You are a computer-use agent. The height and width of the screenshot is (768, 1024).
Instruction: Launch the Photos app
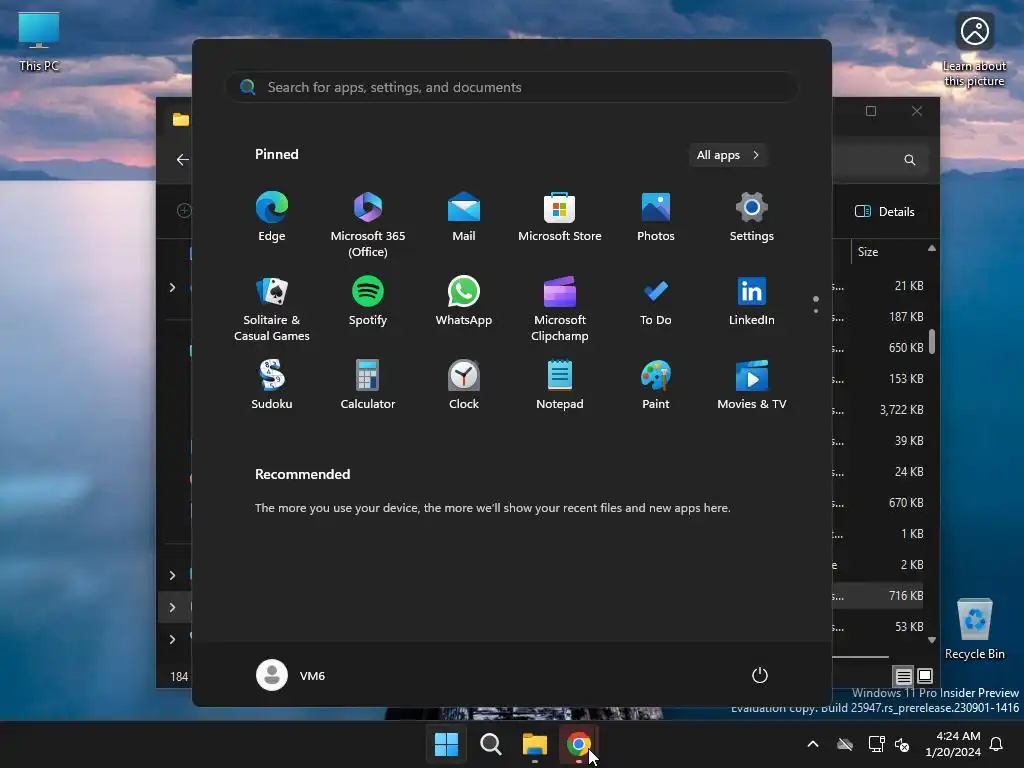(656, 217)
